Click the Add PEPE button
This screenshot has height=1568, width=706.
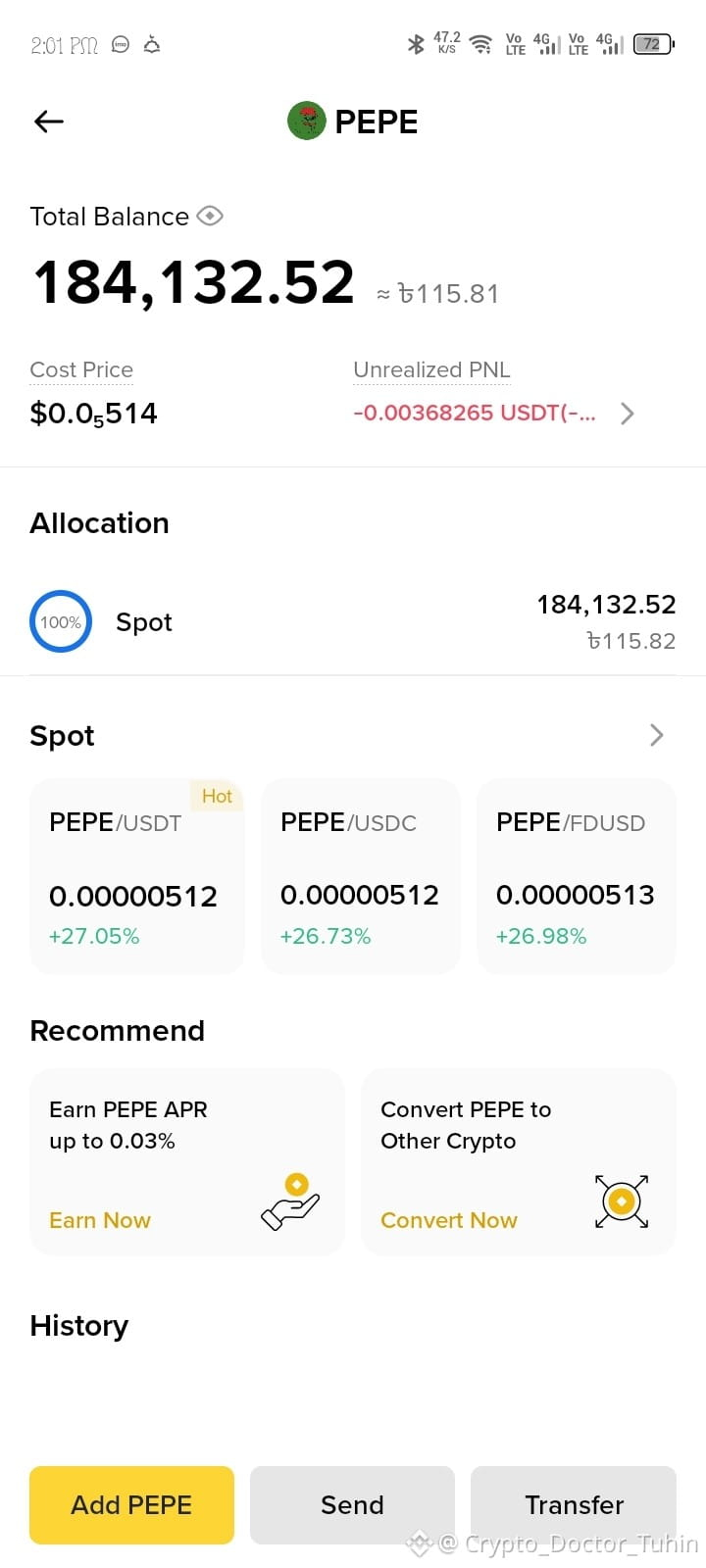[131, 1505]
